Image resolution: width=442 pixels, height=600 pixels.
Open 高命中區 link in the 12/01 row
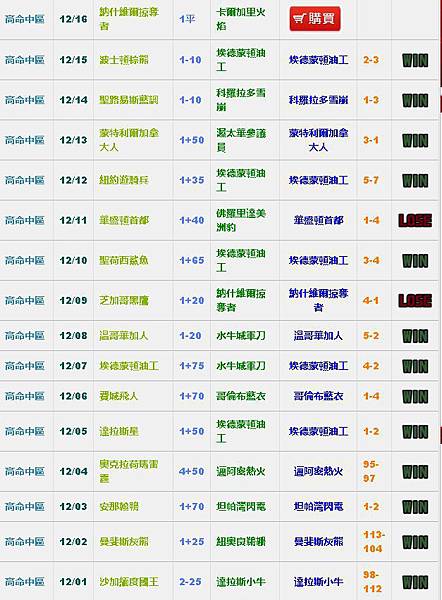(x=24, y=582)
